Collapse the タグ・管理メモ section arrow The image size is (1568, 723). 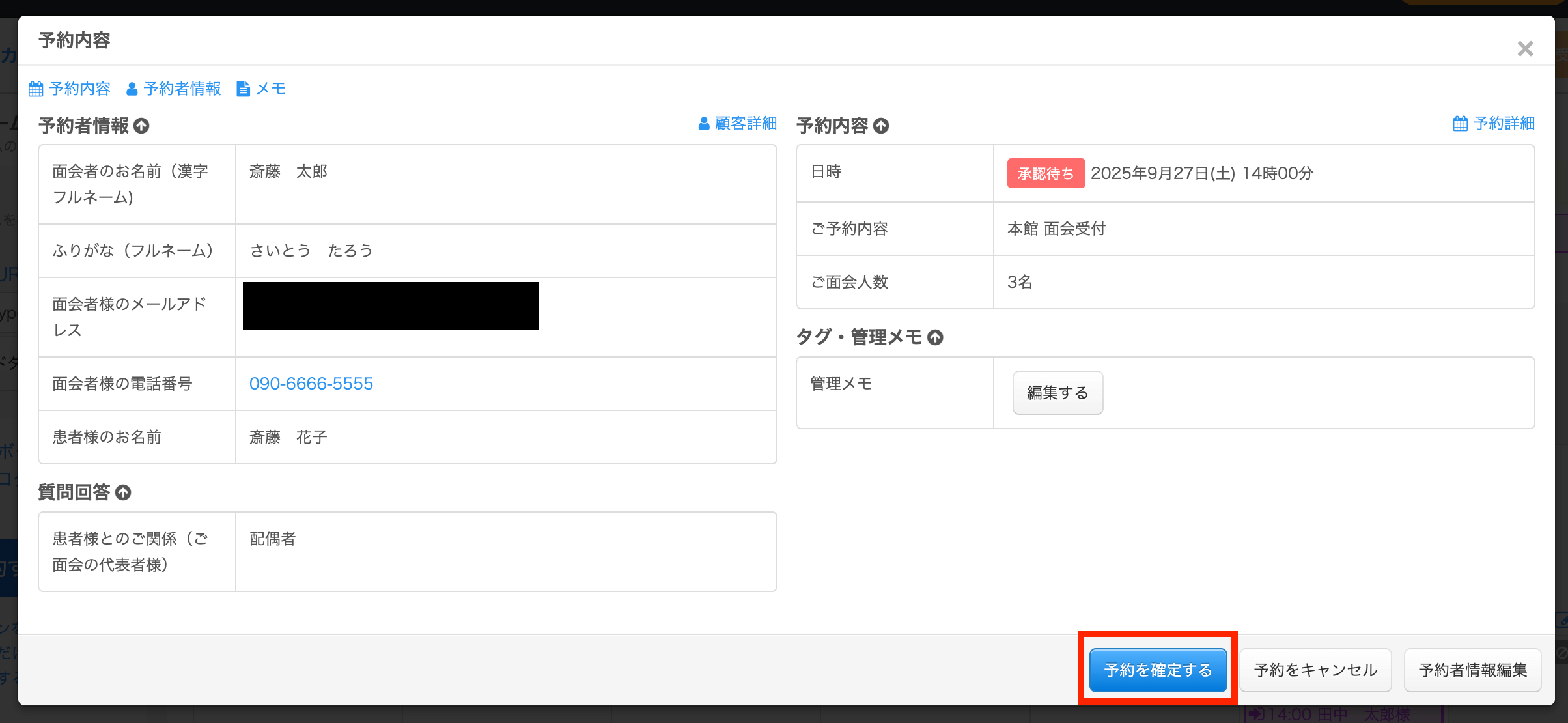(935, 337)
